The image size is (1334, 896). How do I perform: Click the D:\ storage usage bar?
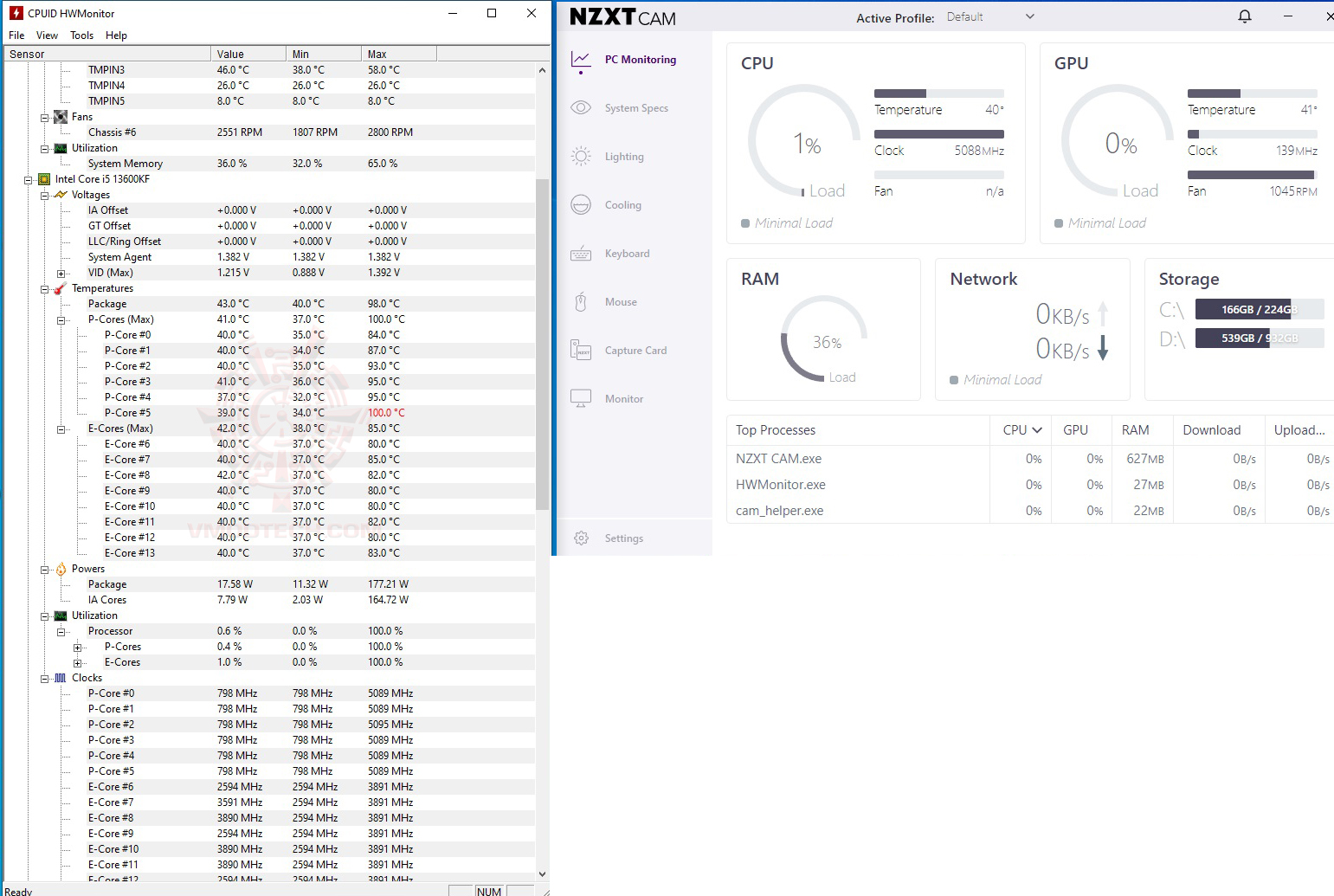point(1260,338)
